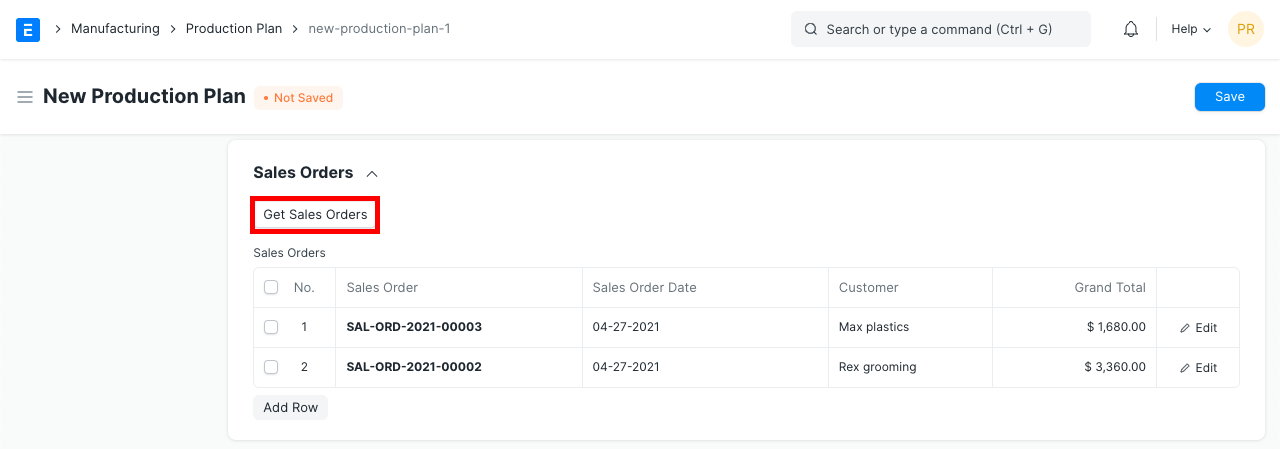This screenshot has width=1280, height=449.
Task: Open the Help dropdown menu
Action: point(1191,29)
